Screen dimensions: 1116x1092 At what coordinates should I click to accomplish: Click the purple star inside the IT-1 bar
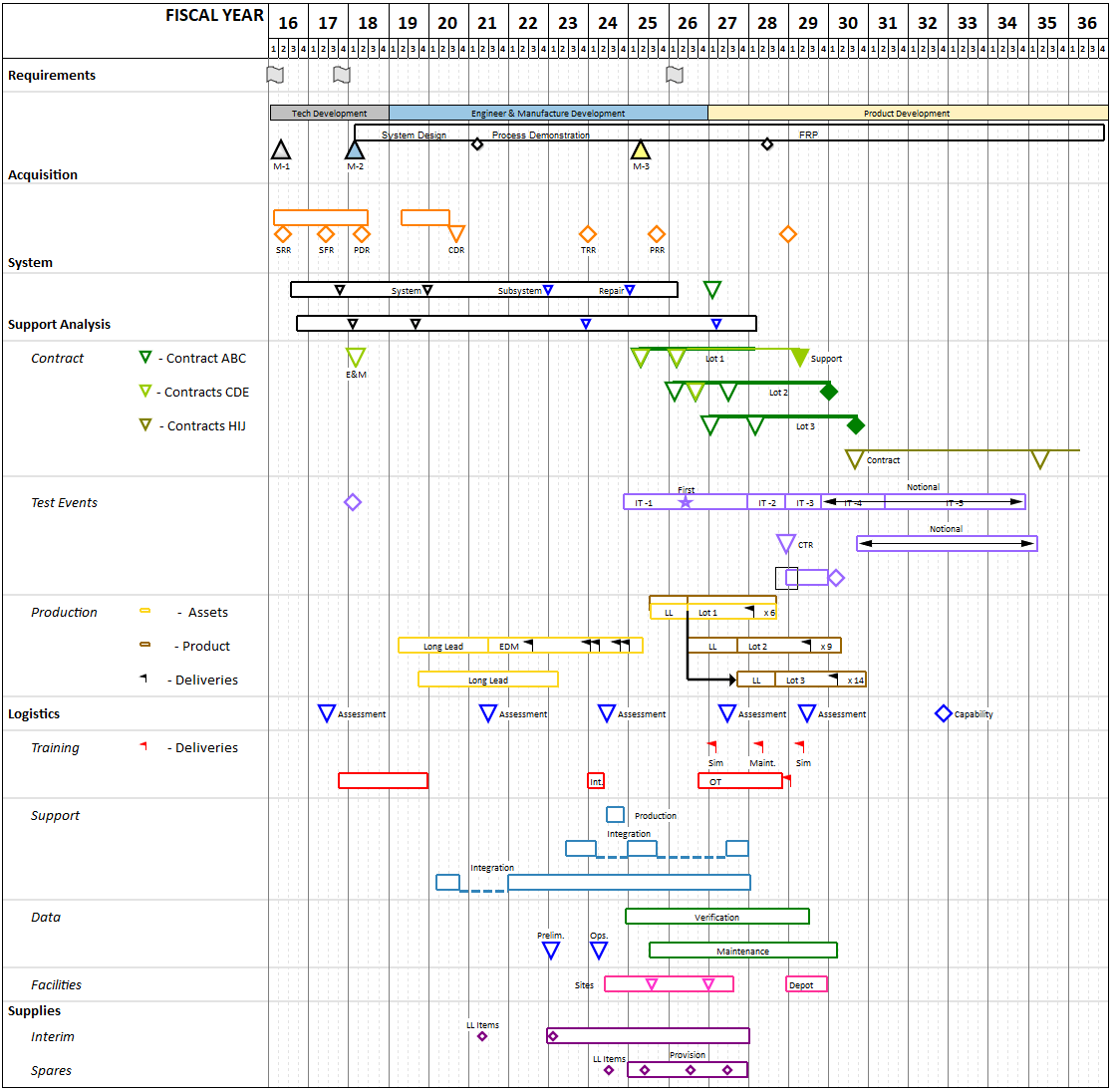pyautogui.click(x=685, y=501)
